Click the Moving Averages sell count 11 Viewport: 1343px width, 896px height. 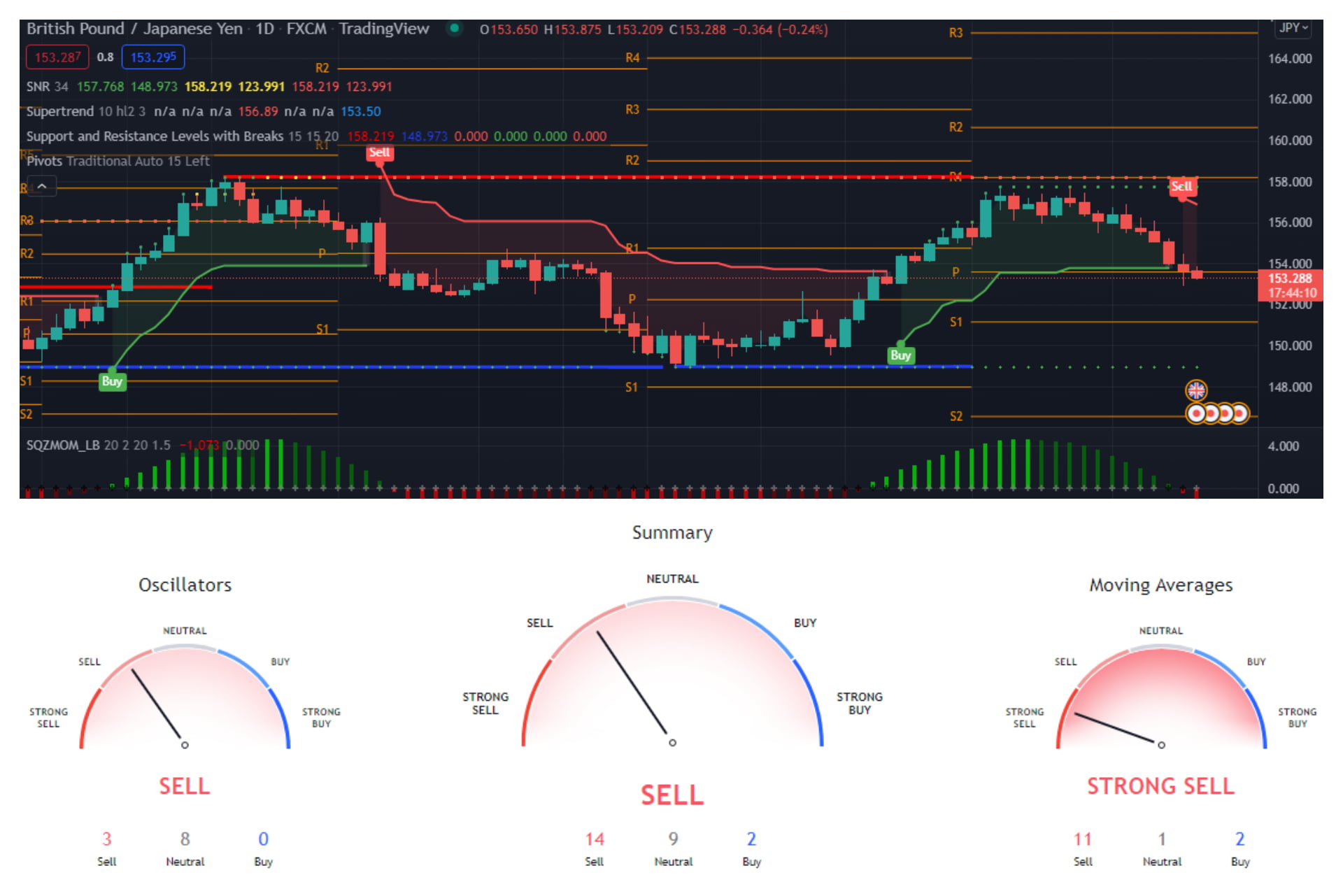(x=1083, y=839)
